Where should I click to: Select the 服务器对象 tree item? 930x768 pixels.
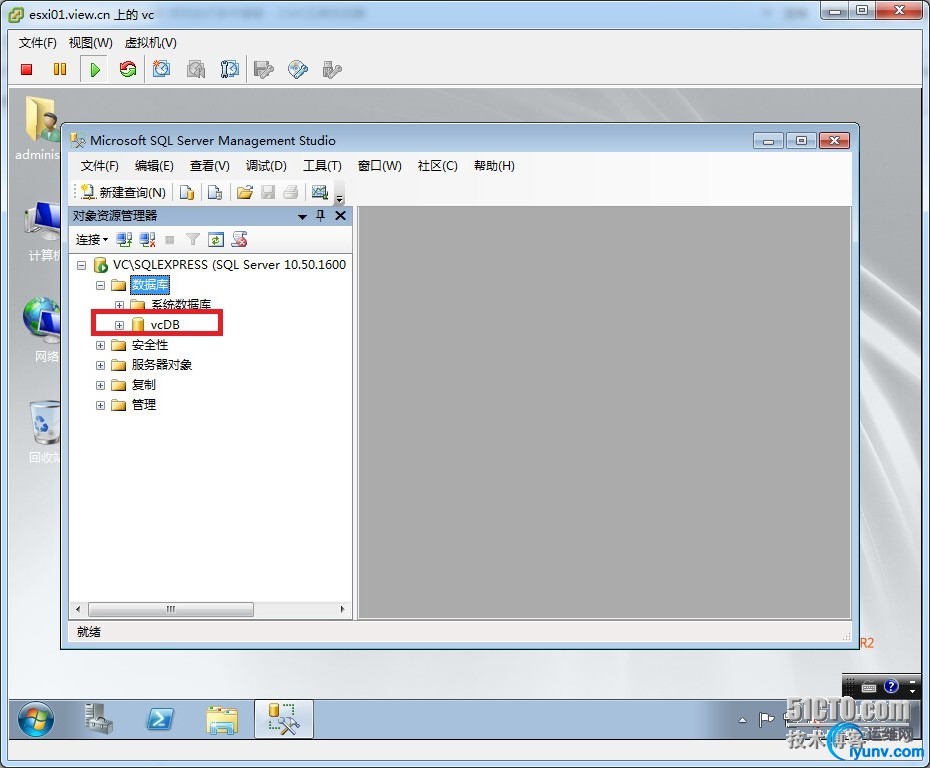(161, 365)
